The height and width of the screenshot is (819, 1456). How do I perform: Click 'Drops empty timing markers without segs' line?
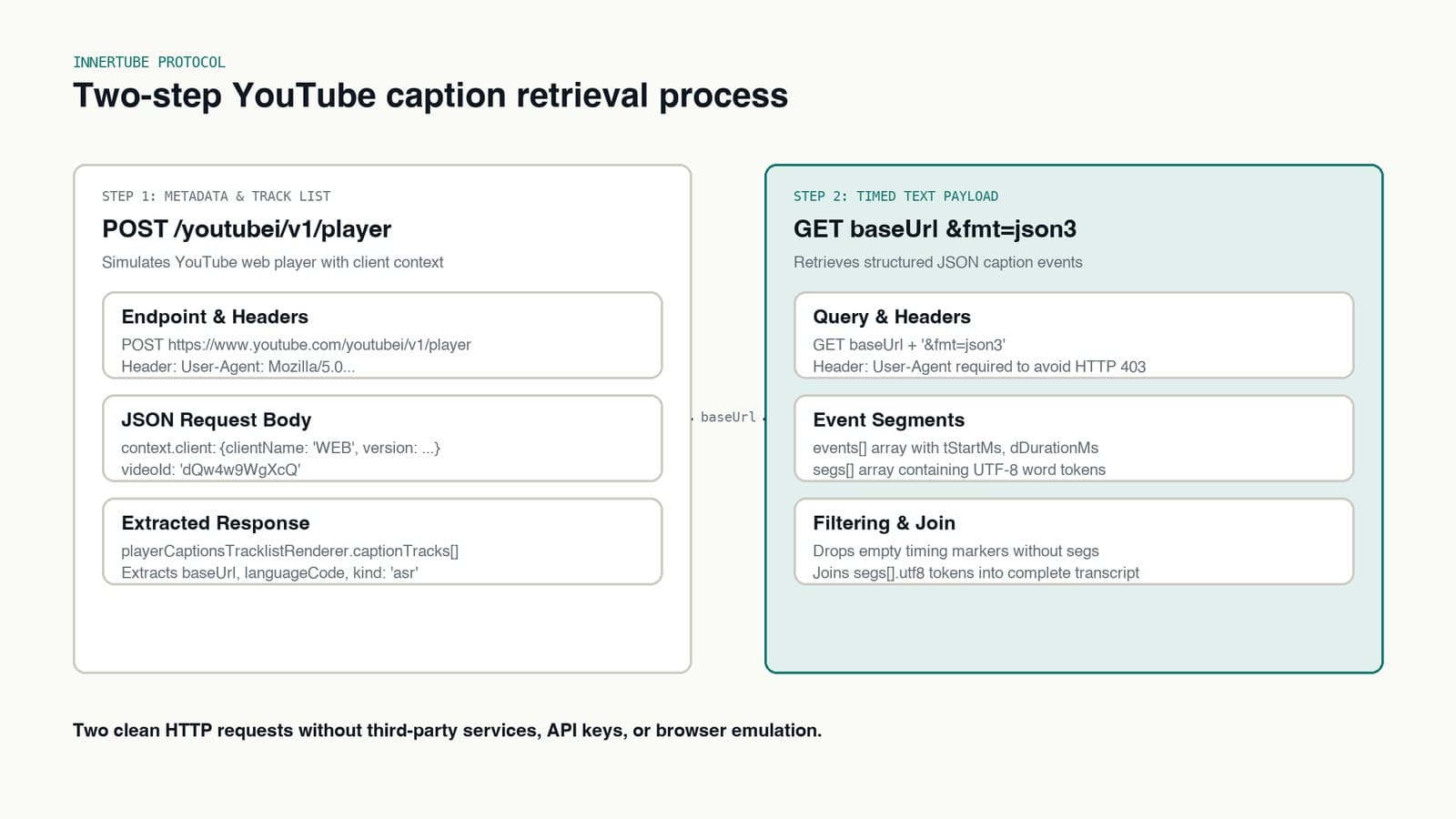click(955, 551)
